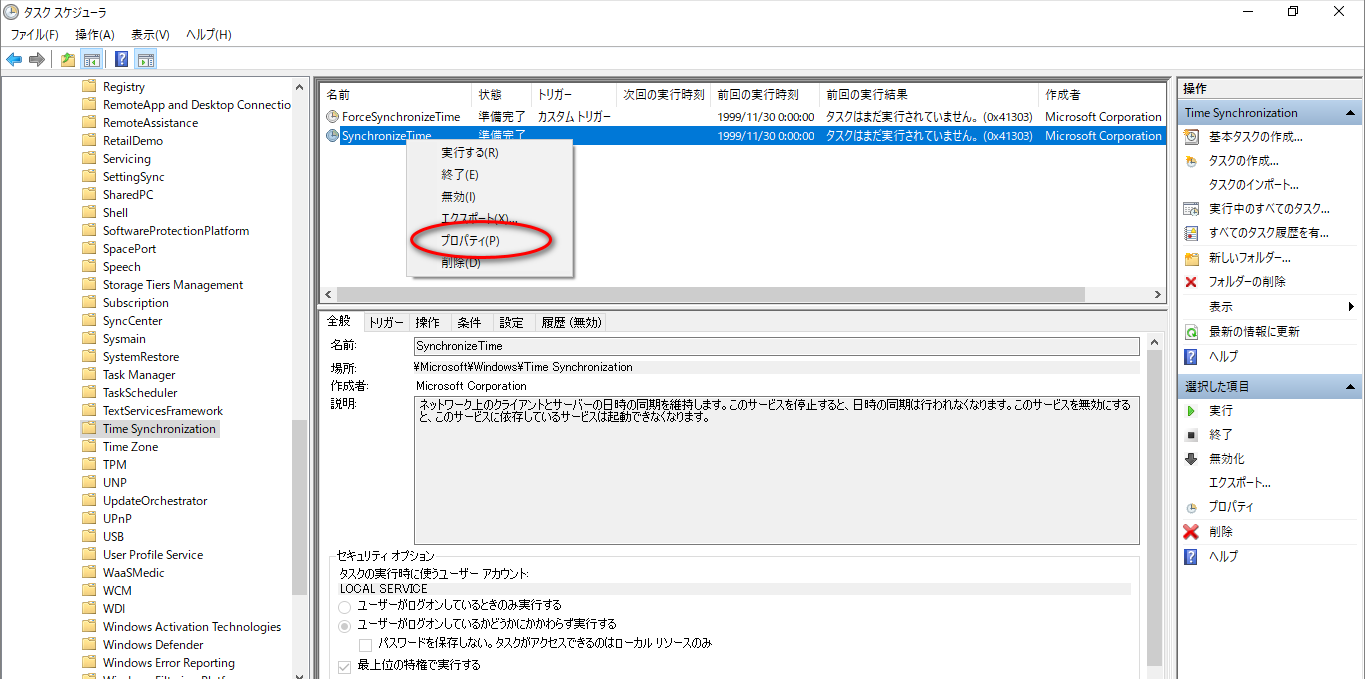
Task: Collapse the Time Synchronization actions section
Action: pyautogui.click(x=1351, y=114)
